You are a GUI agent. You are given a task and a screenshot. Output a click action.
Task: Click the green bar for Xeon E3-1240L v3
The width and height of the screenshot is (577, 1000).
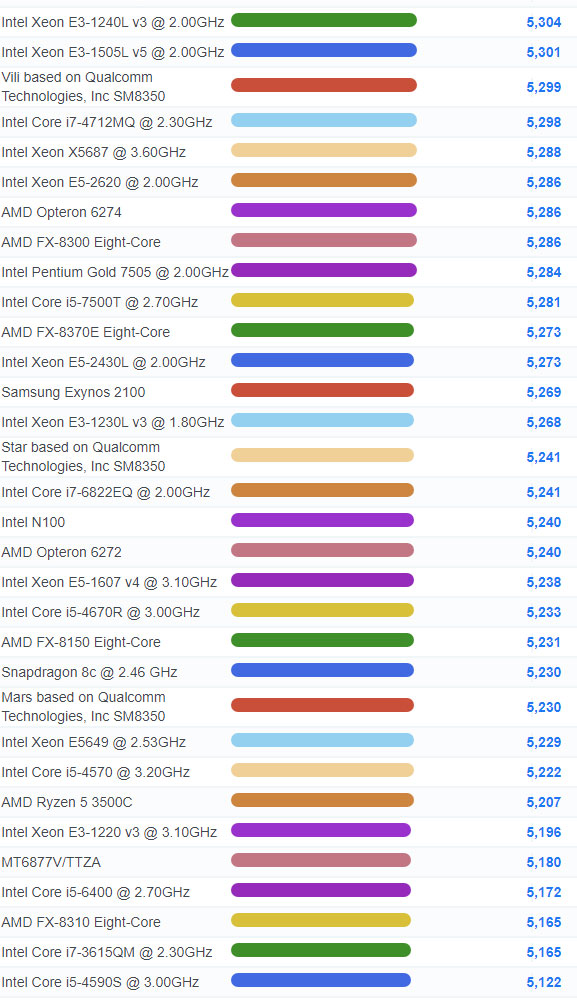point(324,20)
